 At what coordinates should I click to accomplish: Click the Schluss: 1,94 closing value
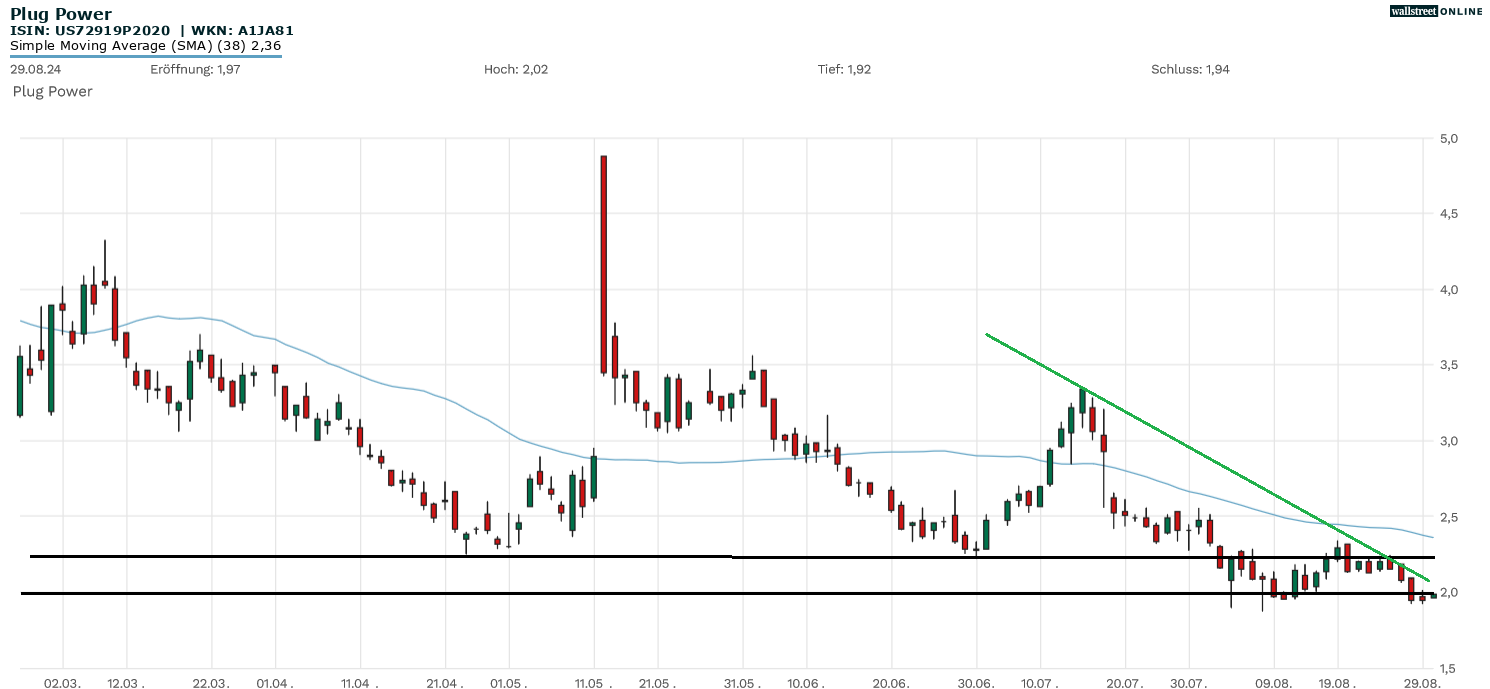[x=1190, y=69]
